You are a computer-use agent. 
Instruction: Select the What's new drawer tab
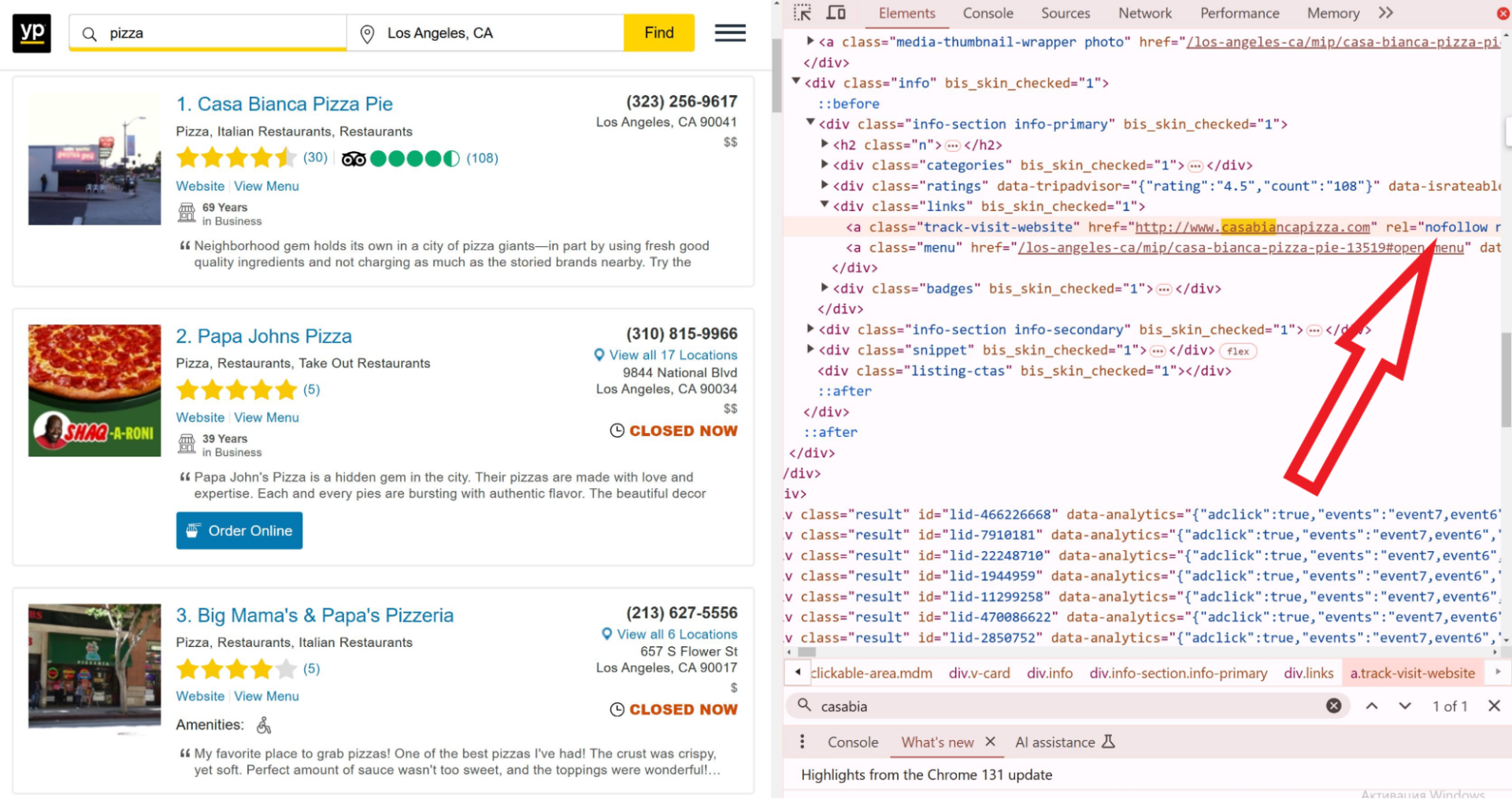(x=937, y=742)
